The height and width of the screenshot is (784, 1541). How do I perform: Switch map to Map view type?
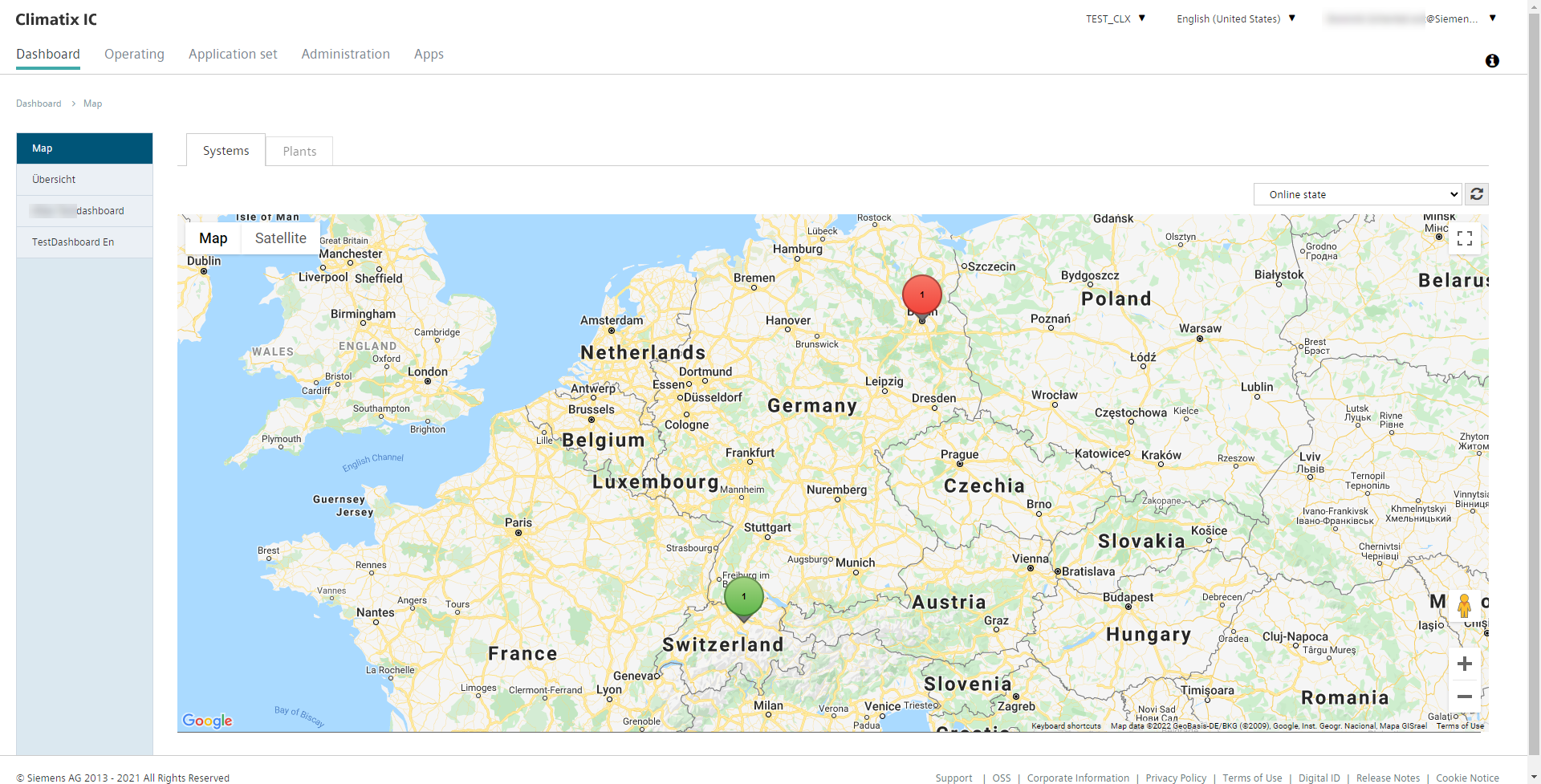point(213,238)
